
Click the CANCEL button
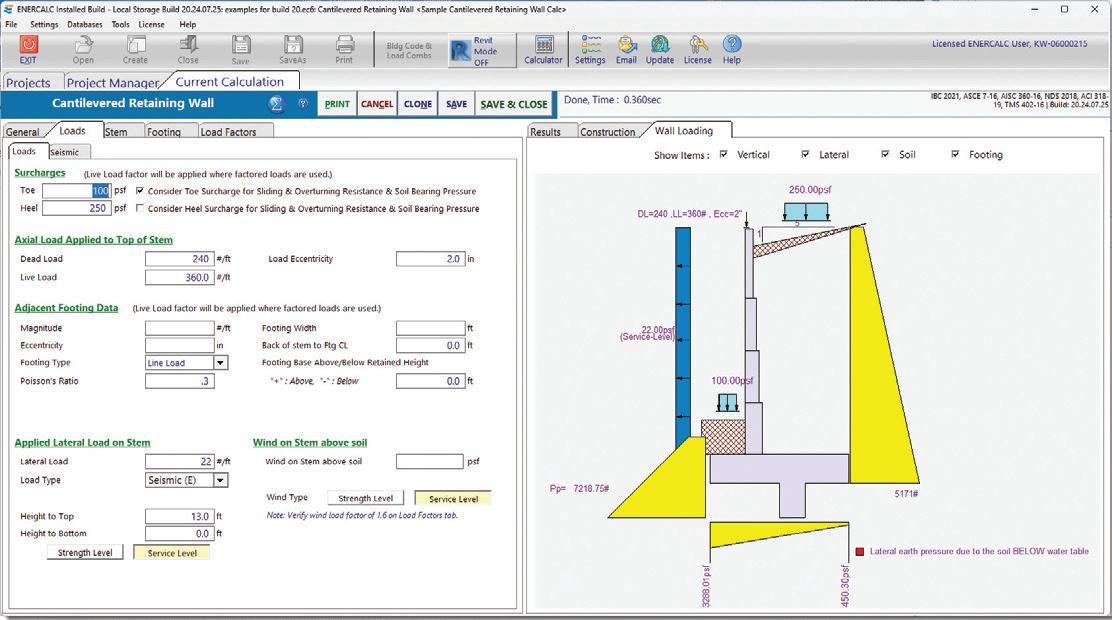(377, 104)
